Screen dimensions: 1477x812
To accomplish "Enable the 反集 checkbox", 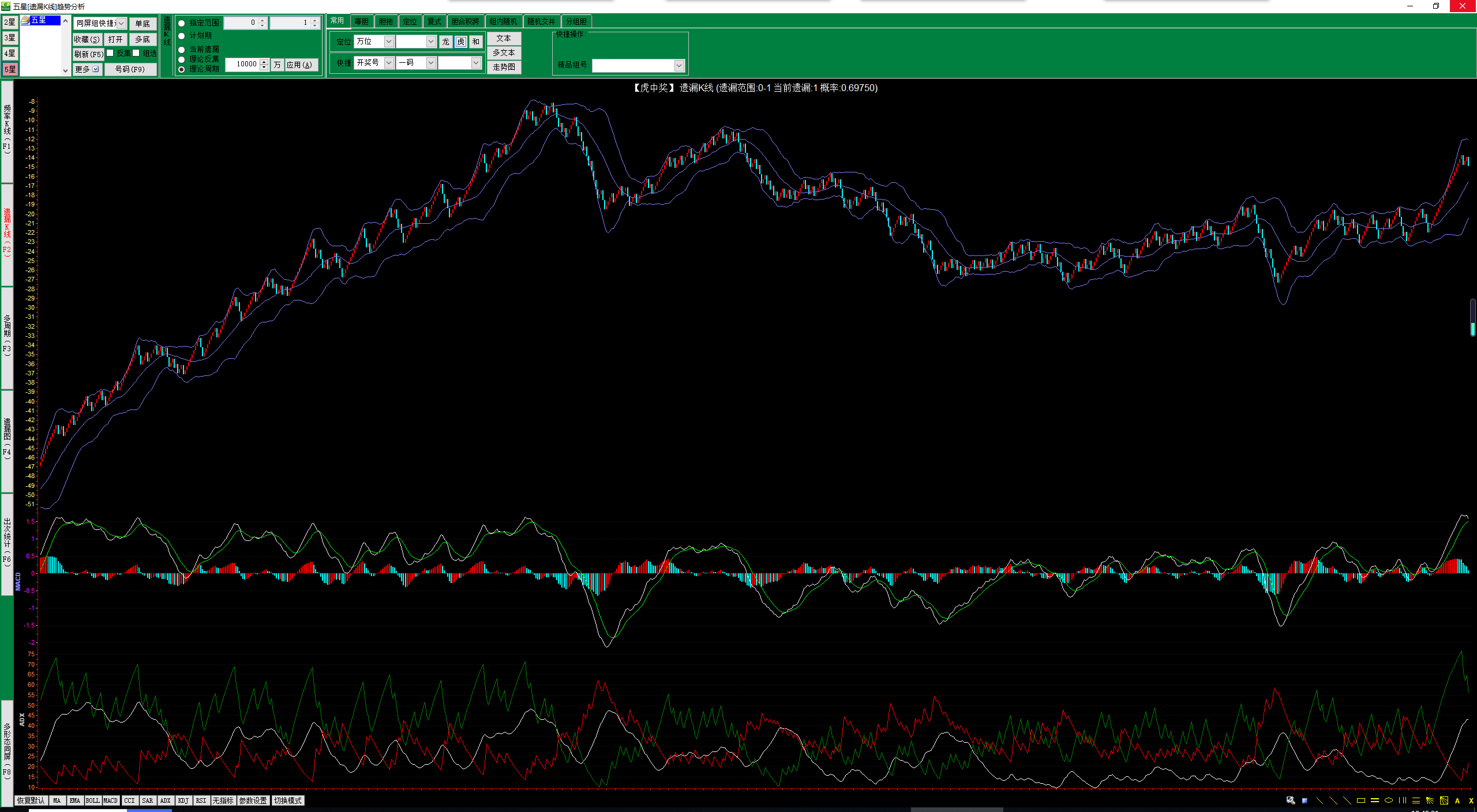I will coord(110,53).
